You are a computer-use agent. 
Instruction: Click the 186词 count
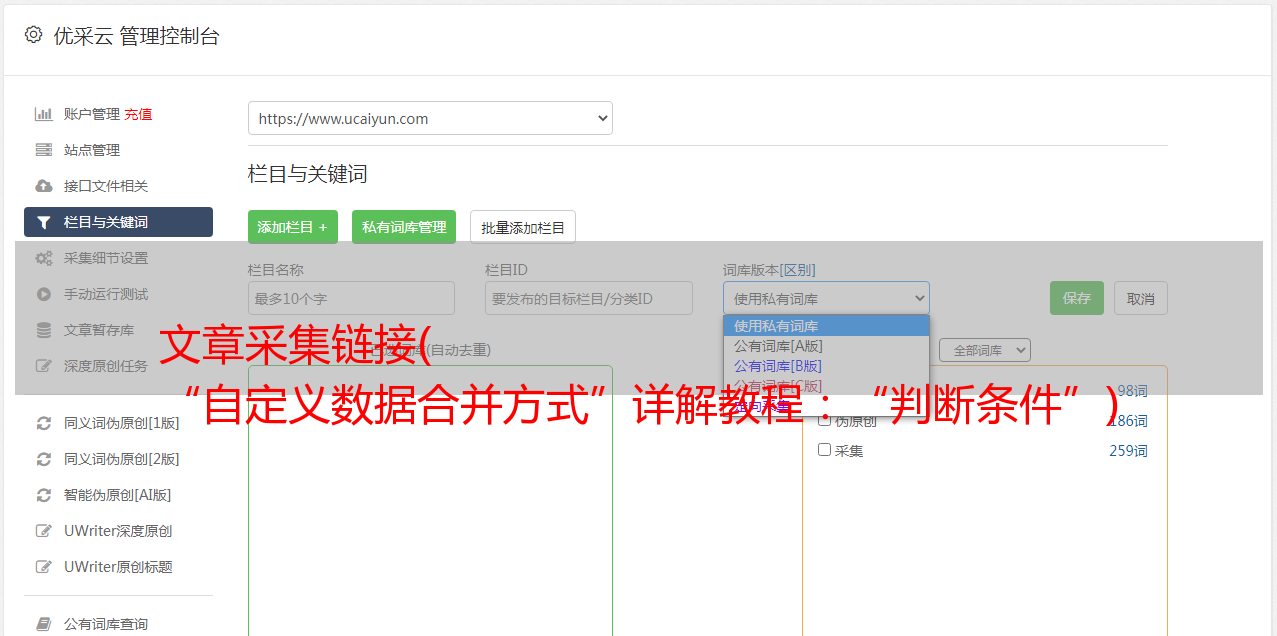click(x=1127, y=421)
